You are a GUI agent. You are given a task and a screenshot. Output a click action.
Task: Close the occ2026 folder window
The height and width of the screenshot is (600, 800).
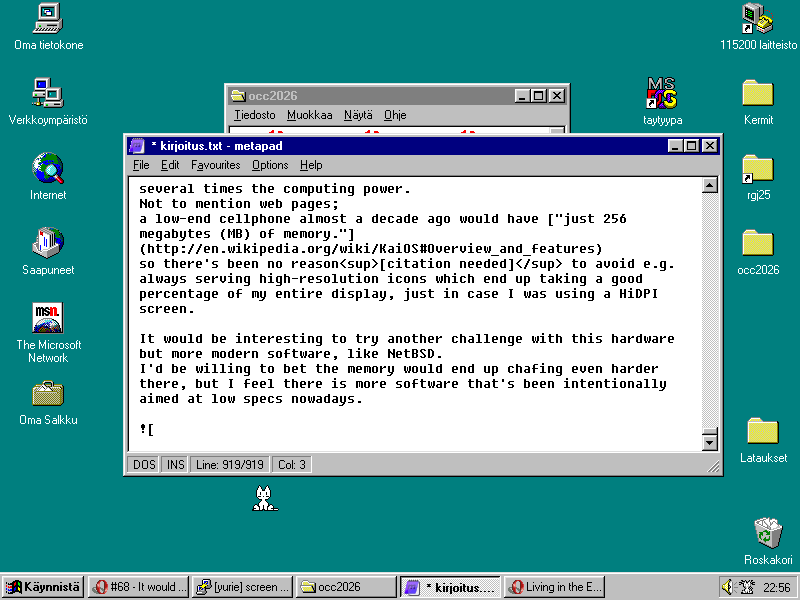[557, 95]
